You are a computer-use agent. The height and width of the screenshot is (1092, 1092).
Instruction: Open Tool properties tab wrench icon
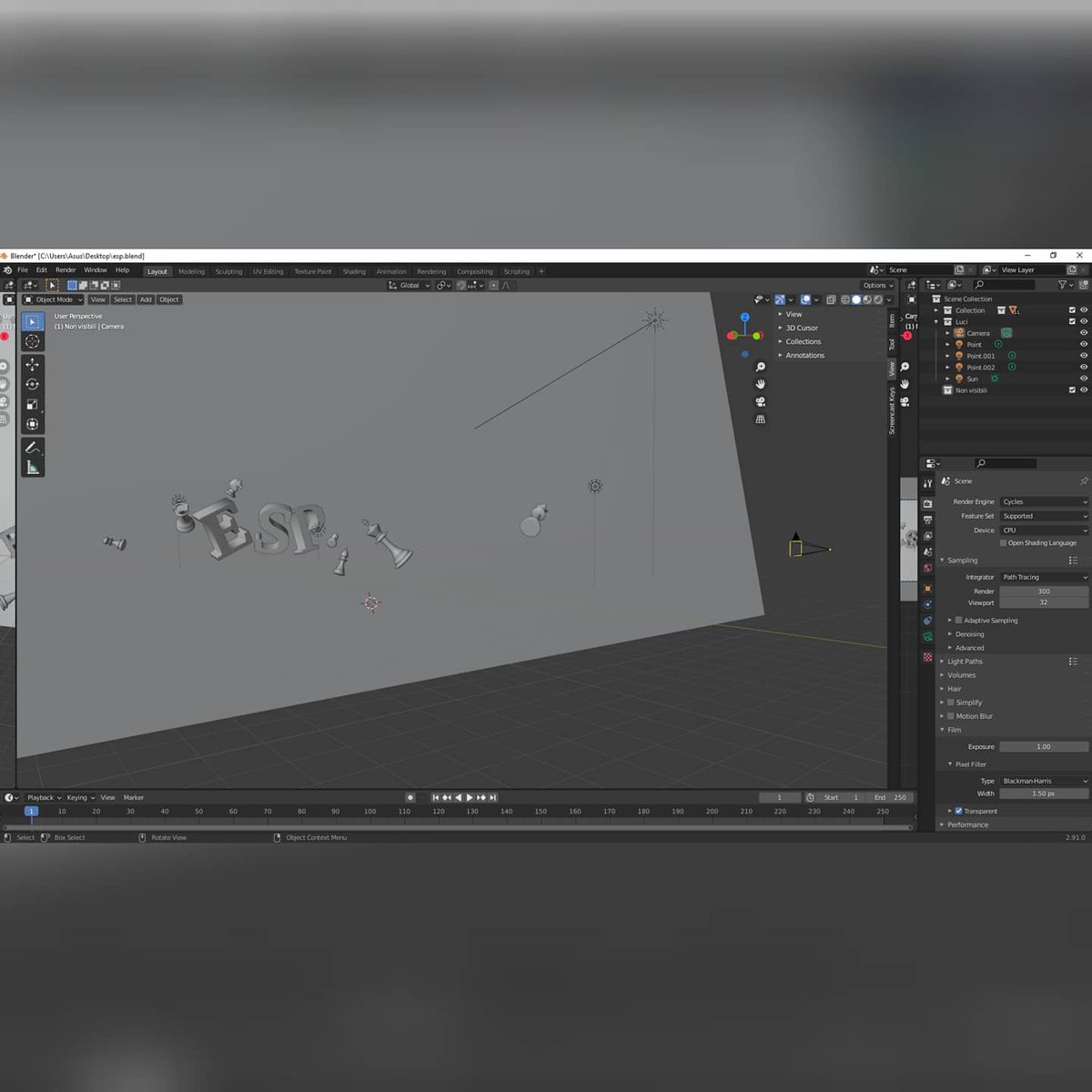[x=927, y=483]
